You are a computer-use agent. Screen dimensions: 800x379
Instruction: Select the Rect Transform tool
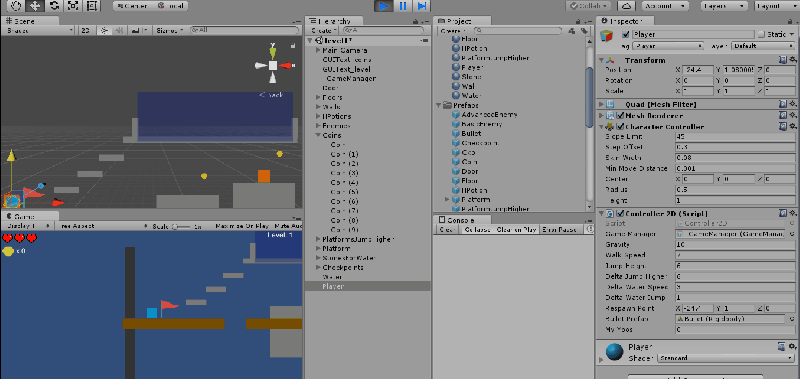click(92, 6)
